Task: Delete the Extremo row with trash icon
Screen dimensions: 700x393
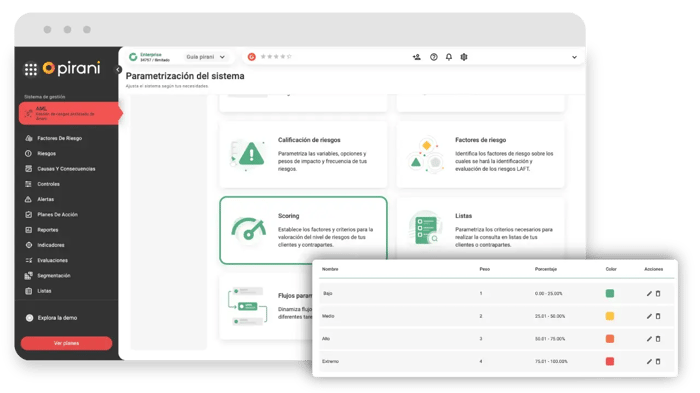Action: point(658,361)
